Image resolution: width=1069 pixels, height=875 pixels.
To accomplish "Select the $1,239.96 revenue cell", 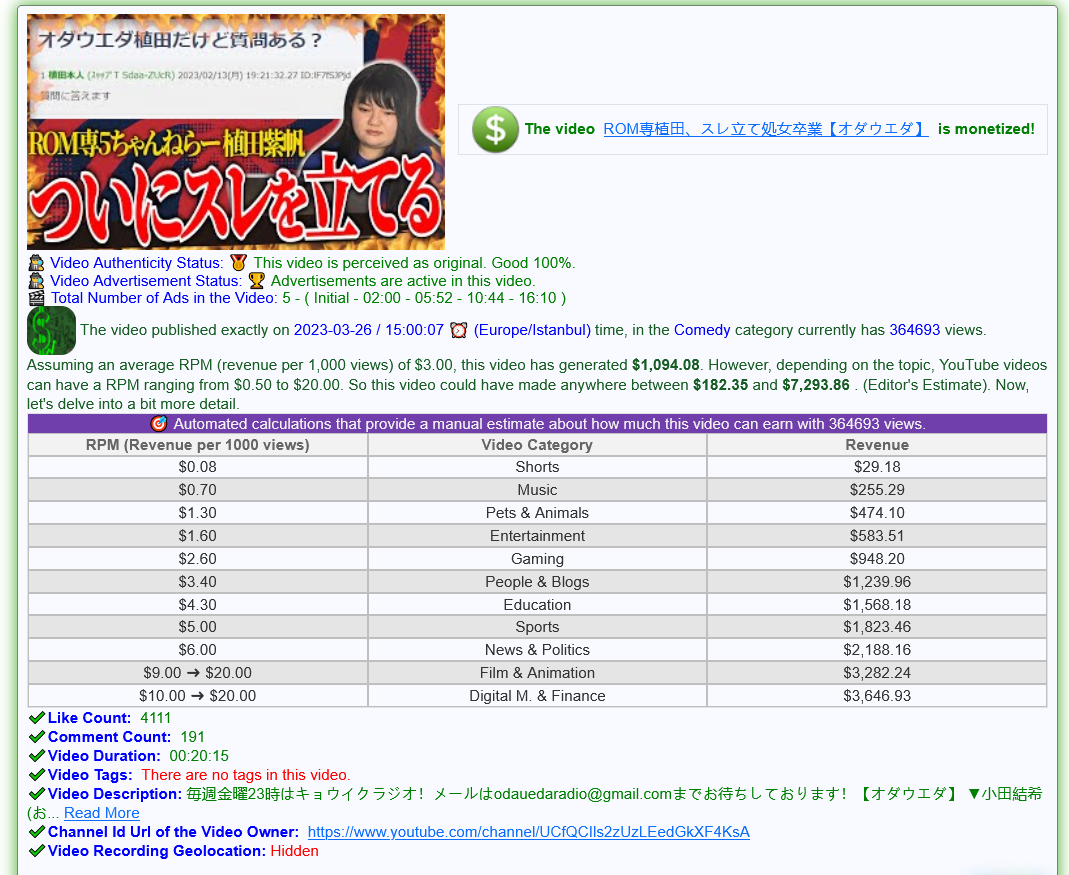I will tap(877, 582).
